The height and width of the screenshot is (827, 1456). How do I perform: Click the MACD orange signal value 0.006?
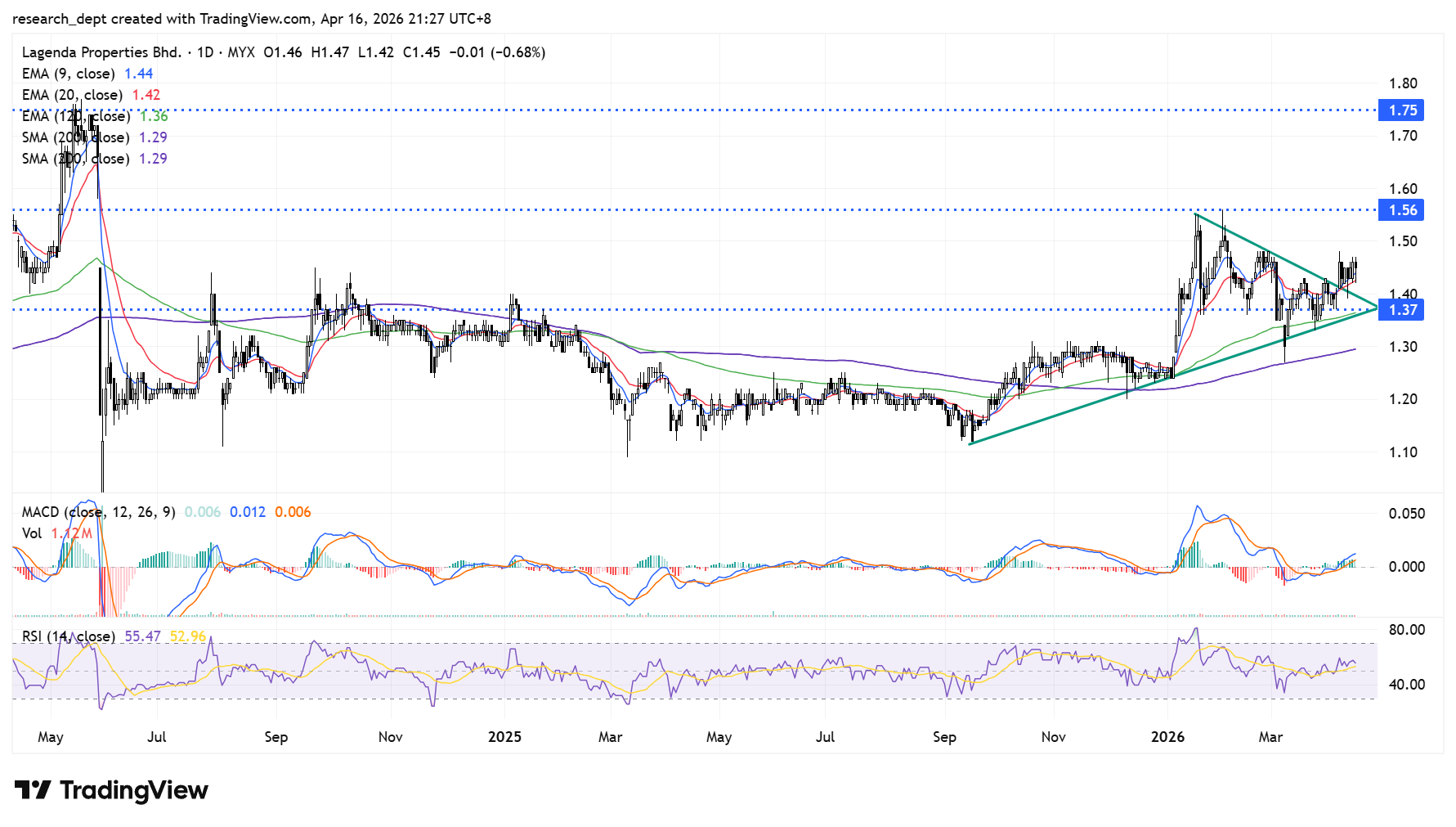(293, 512)
